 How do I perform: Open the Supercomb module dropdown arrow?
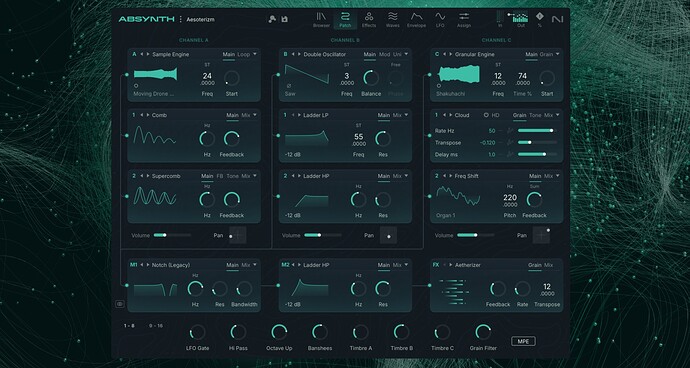(x=255, y=176)
